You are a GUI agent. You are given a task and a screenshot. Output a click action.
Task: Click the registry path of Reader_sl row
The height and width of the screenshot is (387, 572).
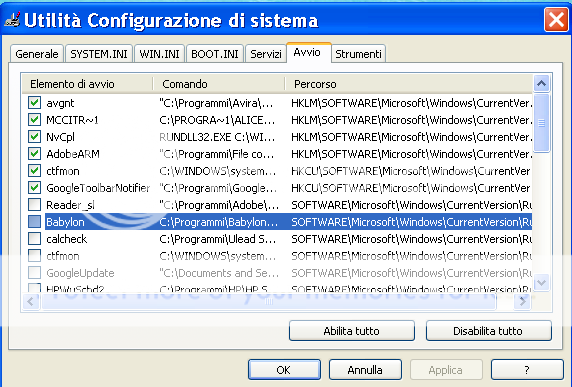point(411,205)
